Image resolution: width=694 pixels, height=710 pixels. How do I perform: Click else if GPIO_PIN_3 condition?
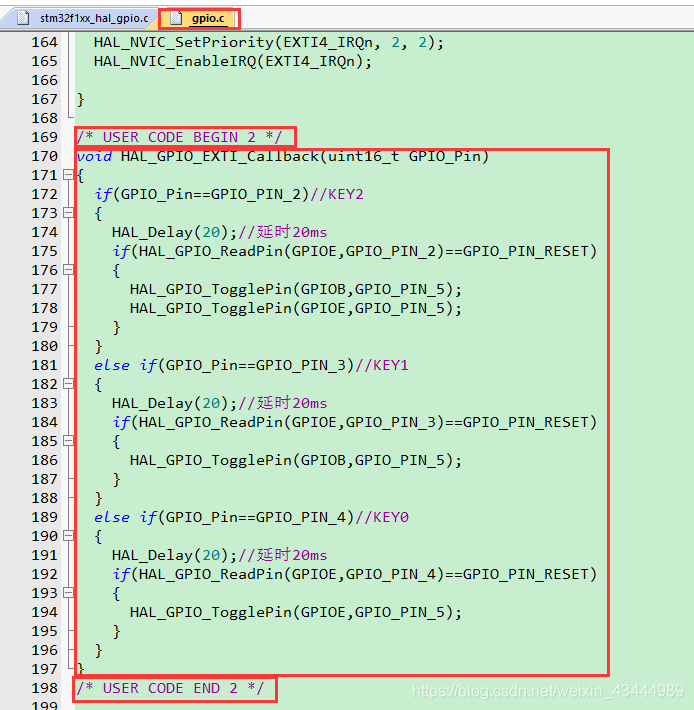tap(224, 366)
